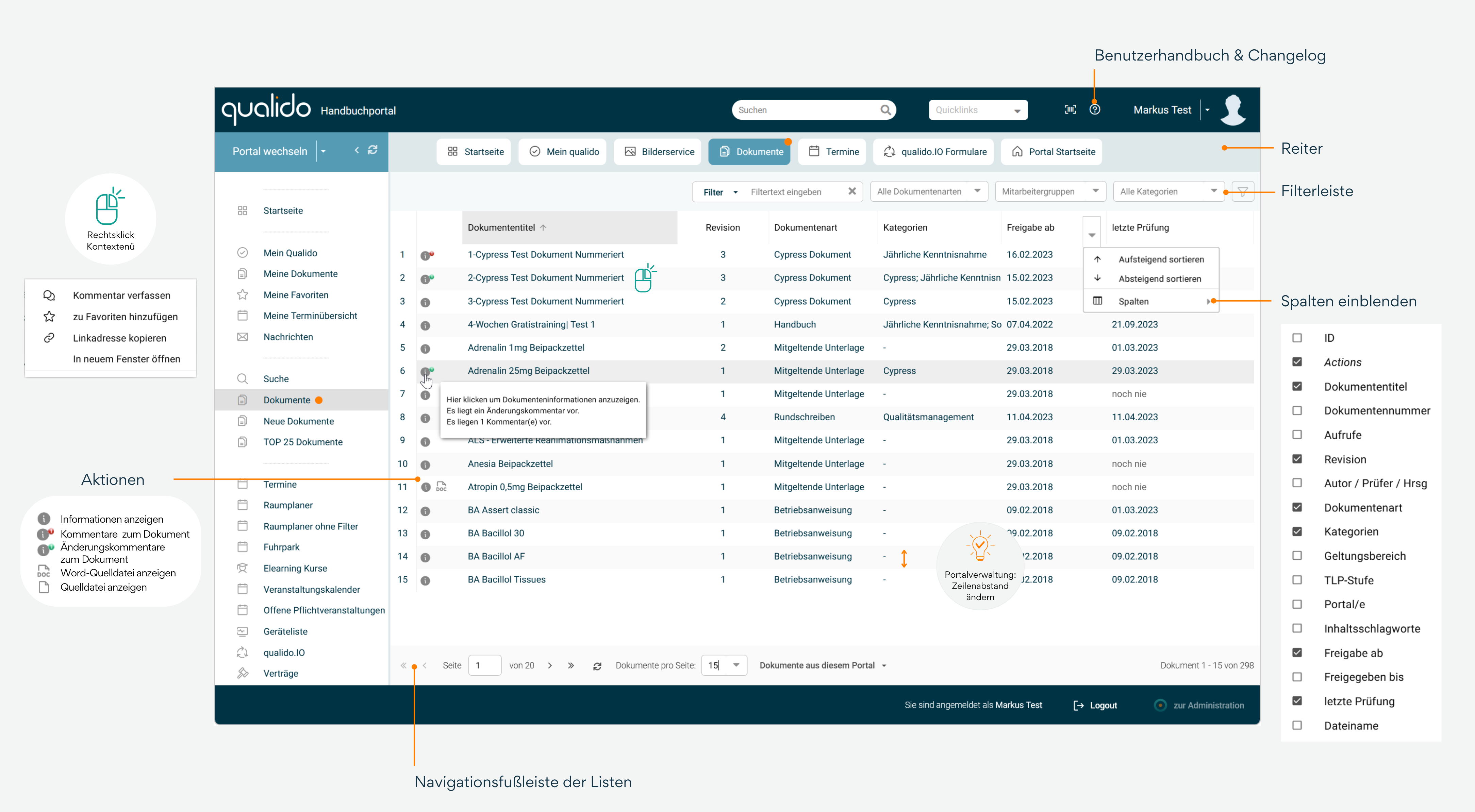
Task: Click the Suche magnifier icon in sidebar
Action: [x=242, y=379]
